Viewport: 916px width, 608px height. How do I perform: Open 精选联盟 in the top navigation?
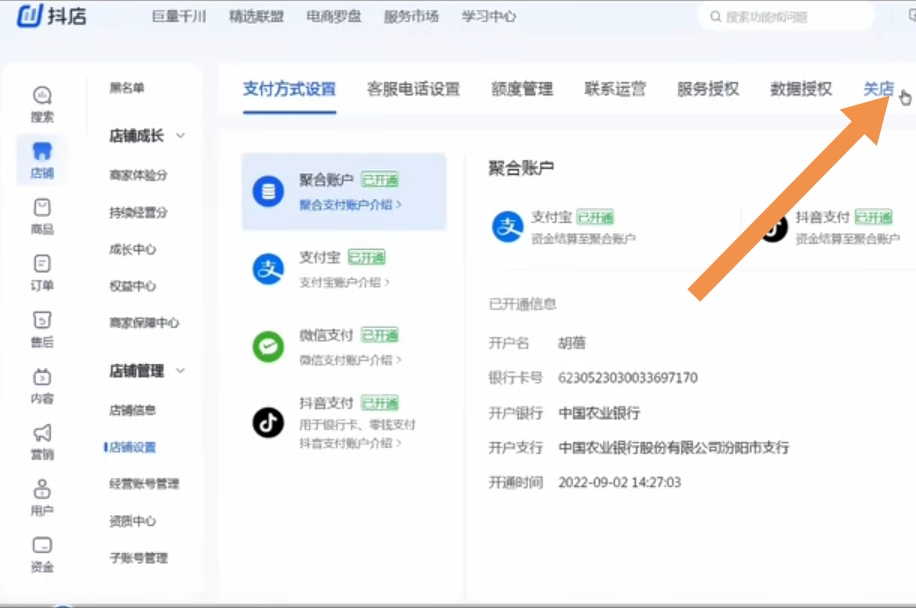click(256, 16)
